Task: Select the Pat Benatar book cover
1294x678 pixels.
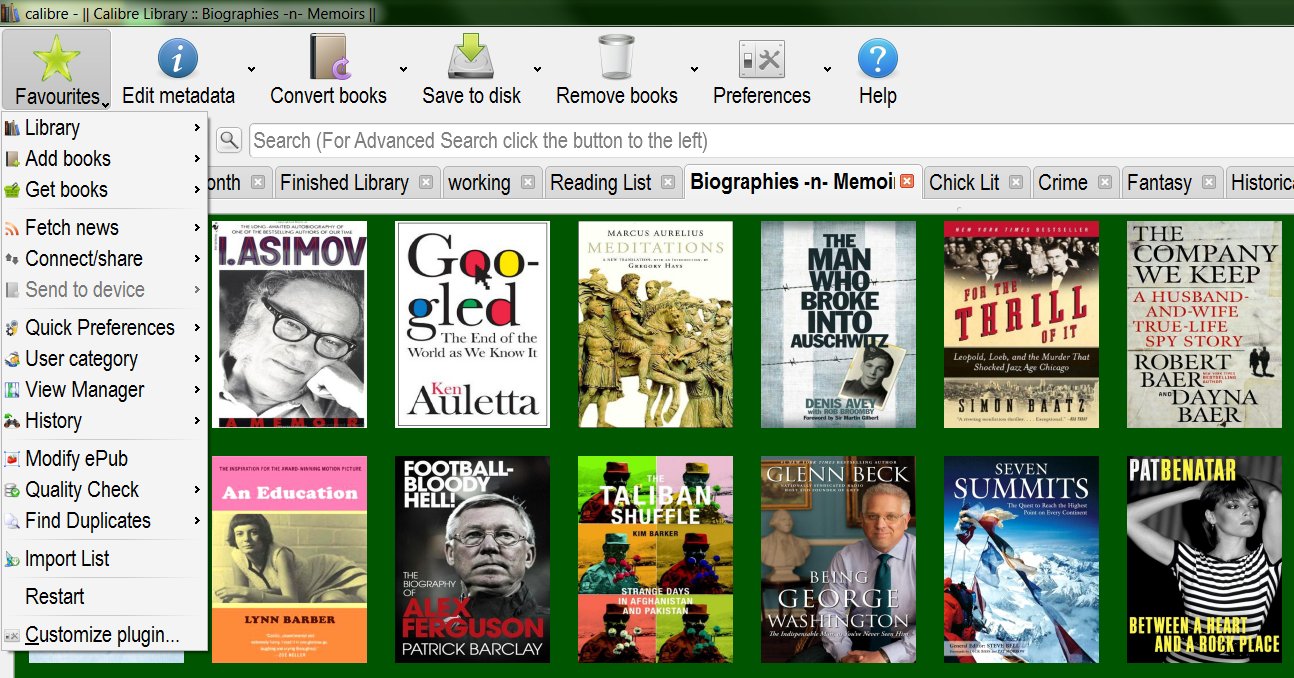Action: point(1204,560)
